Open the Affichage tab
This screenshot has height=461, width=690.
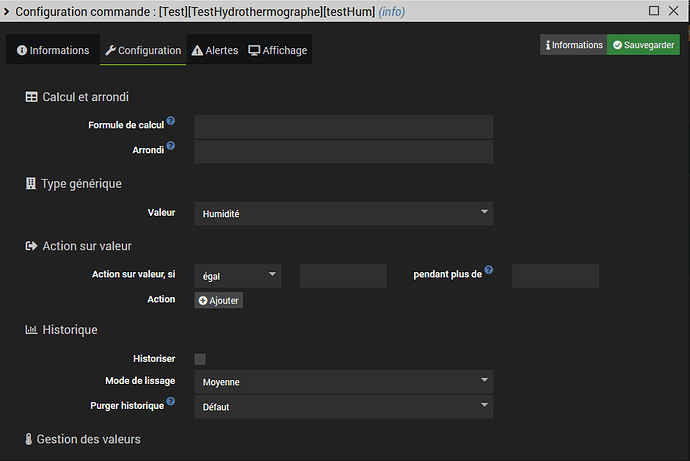pyautogui.click(x=278, y=50)
